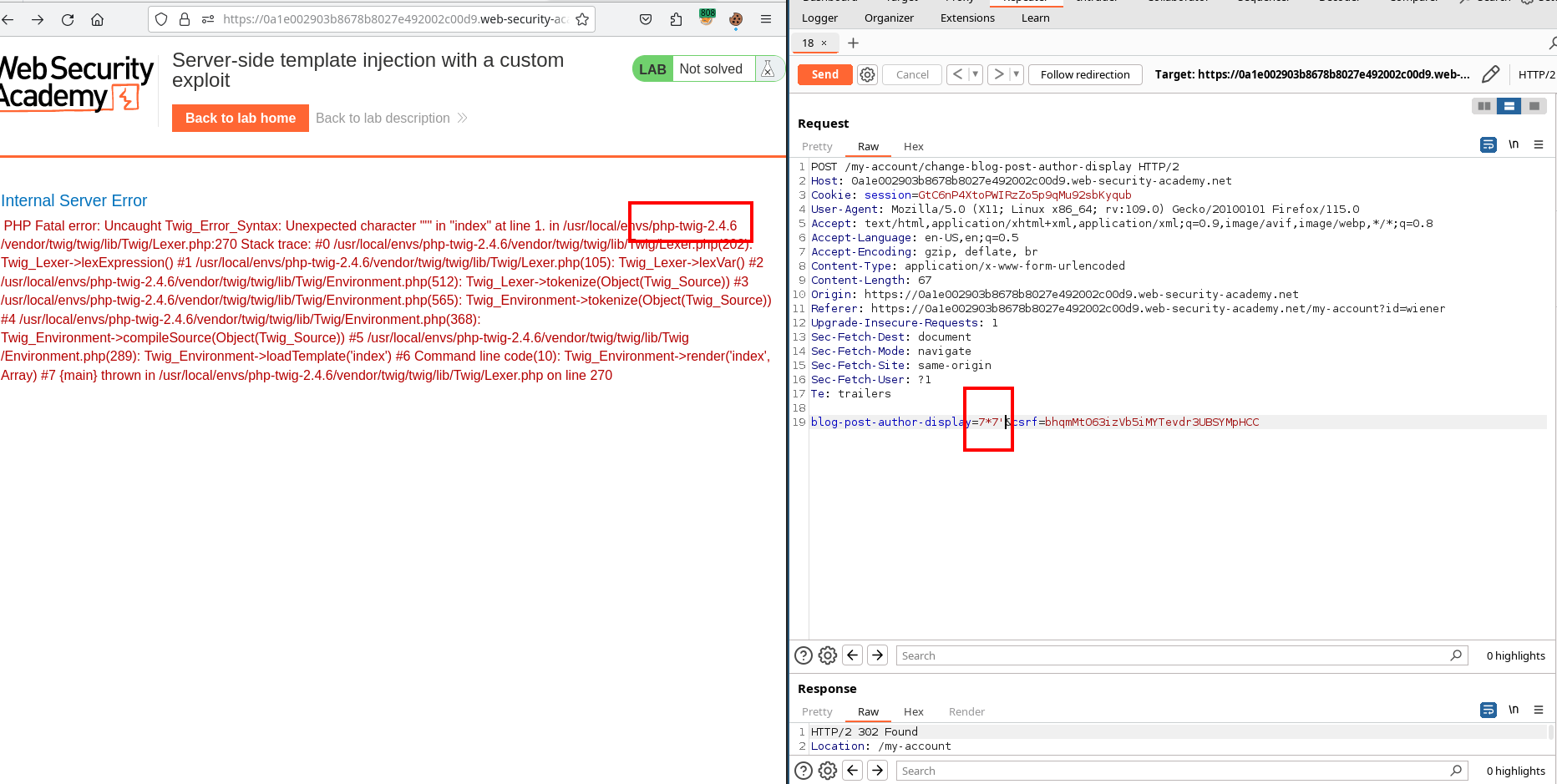Image resolution: width=1557 pixels, height=784 pixels.
Task: Click the Cookie session header line
Action: click(971, 195)
